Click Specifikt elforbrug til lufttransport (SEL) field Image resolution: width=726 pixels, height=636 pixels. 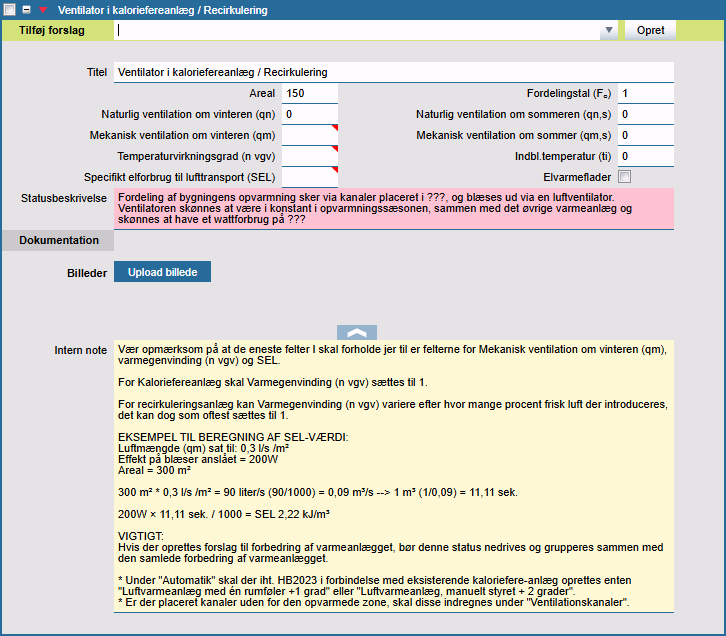point(309,177)
